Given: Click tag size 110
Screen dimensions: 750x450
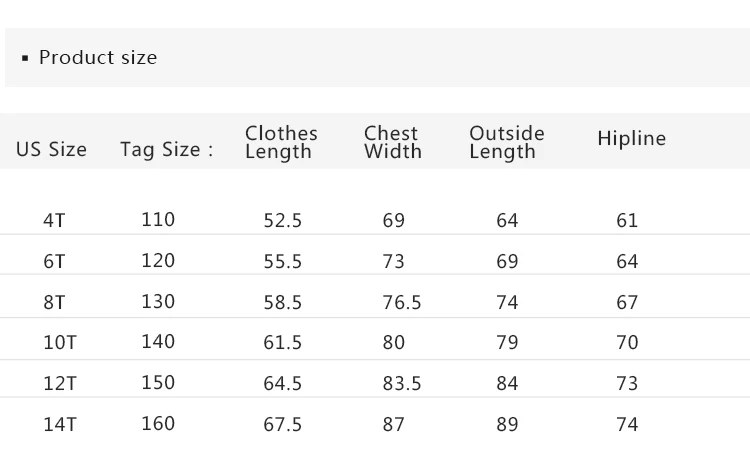Looking at the screenshot, I should [158, 220].
